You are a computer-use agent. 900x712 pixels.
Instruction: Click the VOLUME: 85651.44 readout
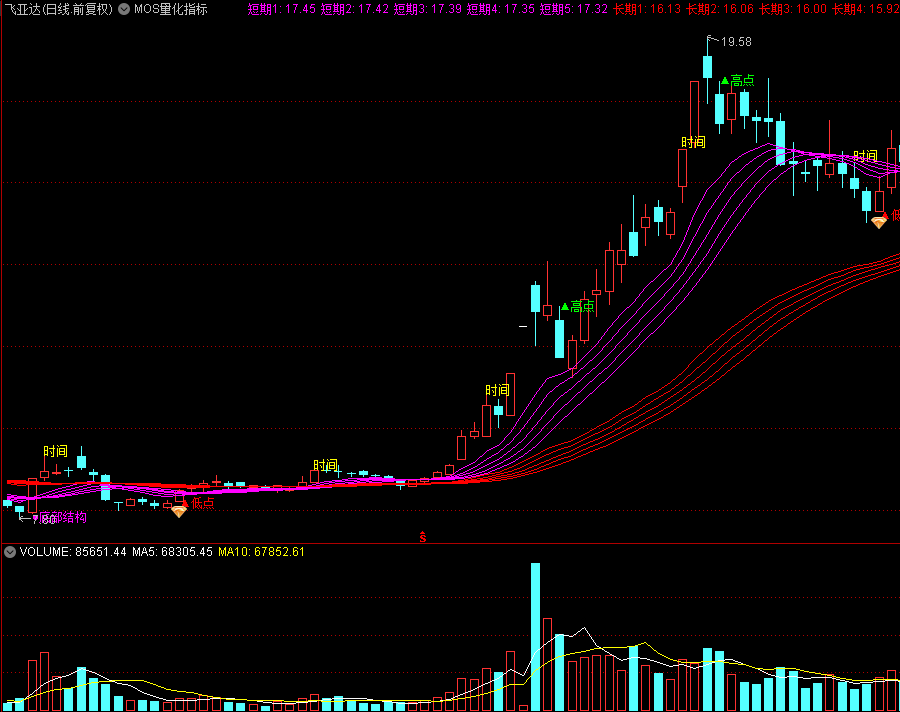coord(73,552)
